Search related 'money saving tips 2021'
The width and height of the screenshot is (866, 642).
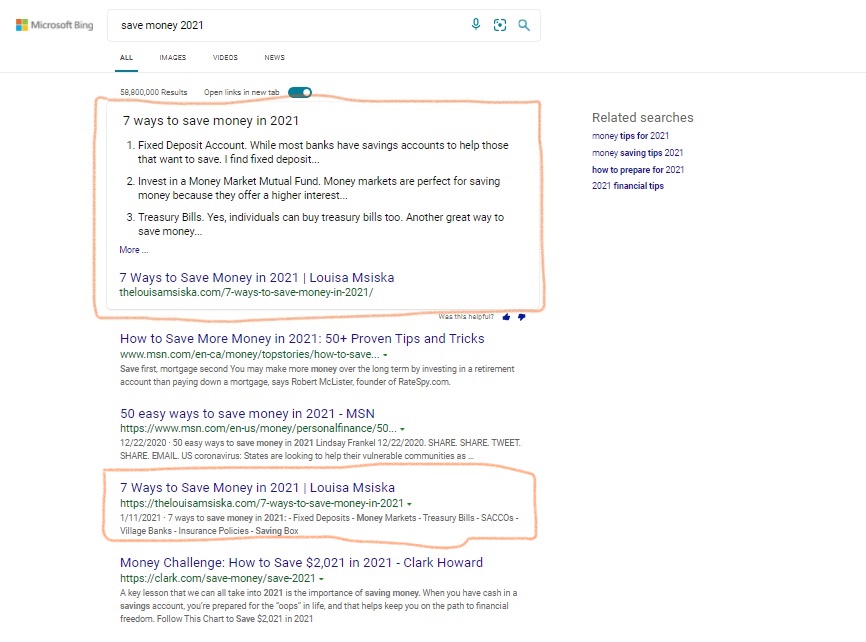tap(637, 153)
